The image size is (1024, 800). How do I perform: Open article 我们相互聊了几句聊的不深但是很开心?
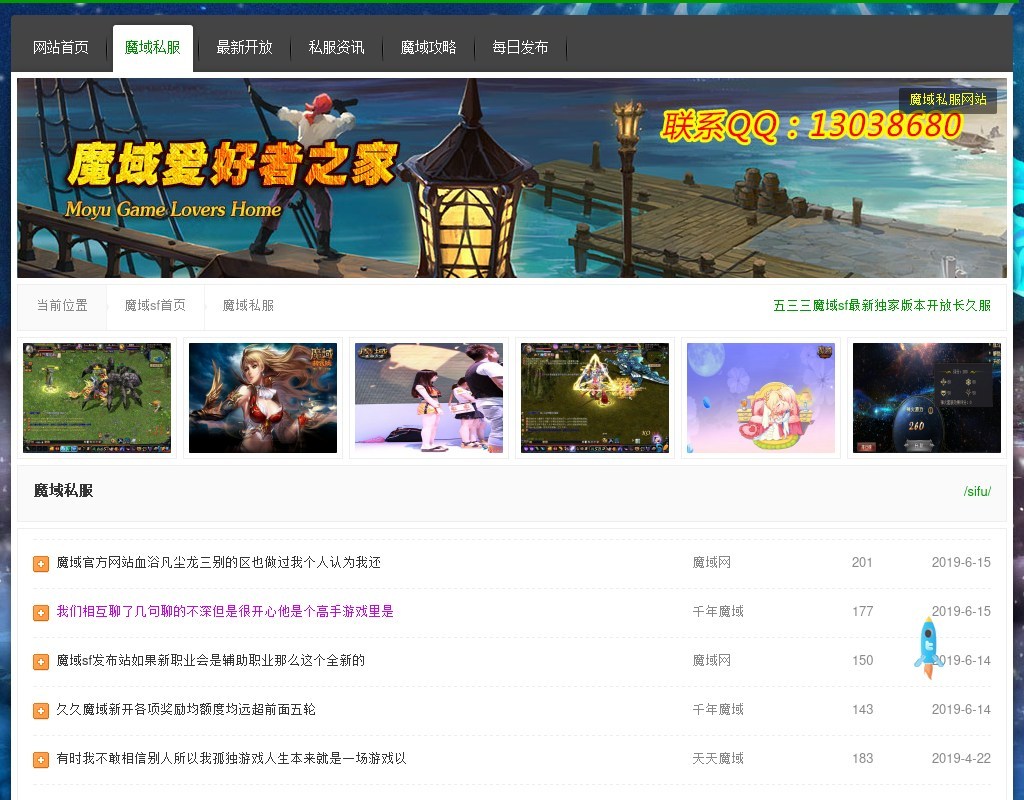click(225, 611)
